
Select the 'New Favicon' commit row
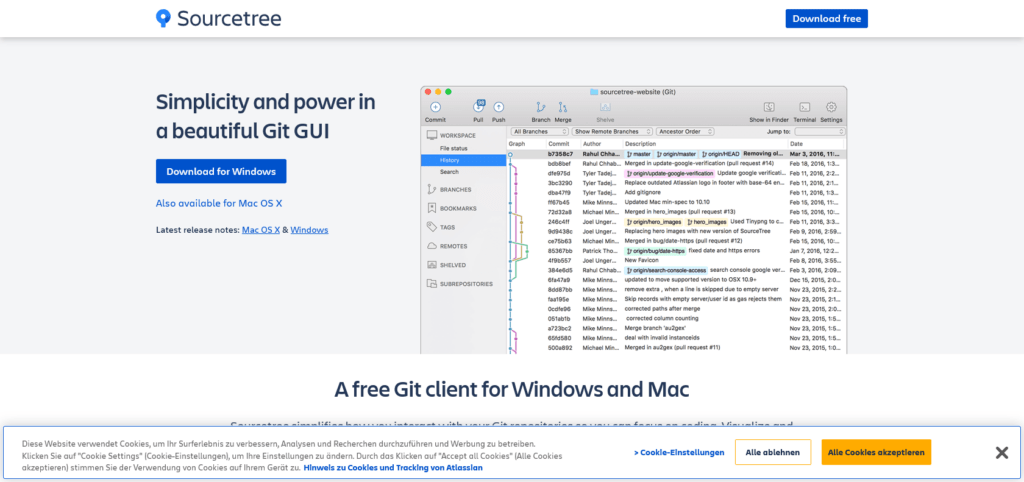tap(677, 260)
